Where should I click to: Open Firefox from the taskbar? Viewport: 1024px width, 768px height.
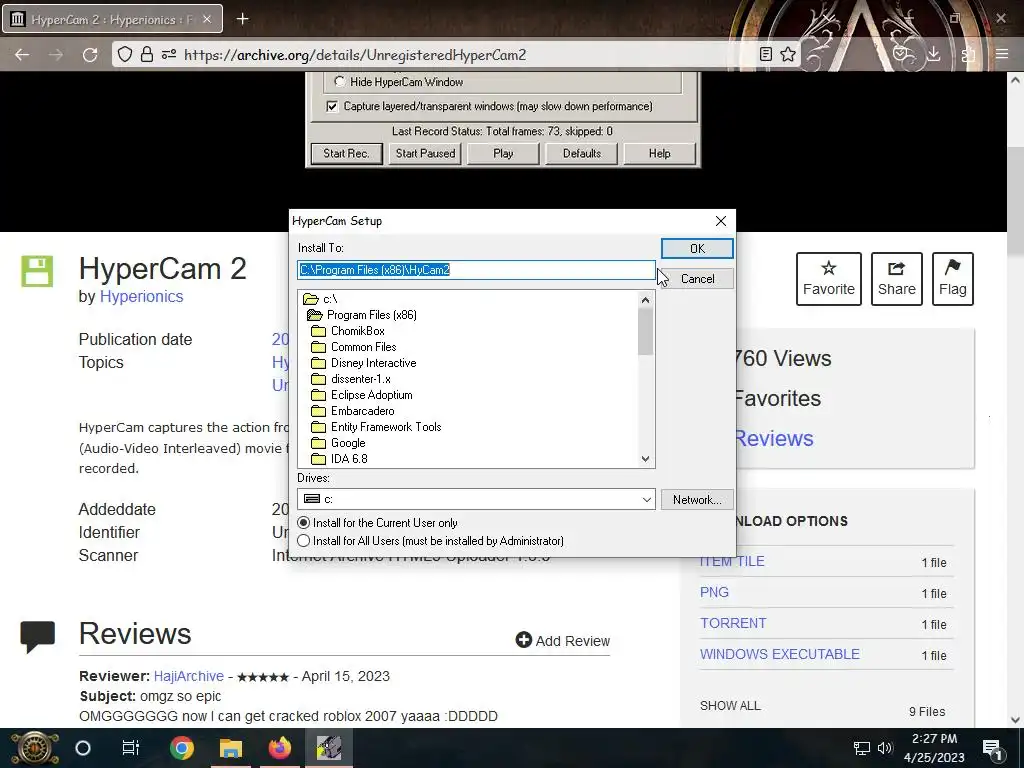coord(280,748)
